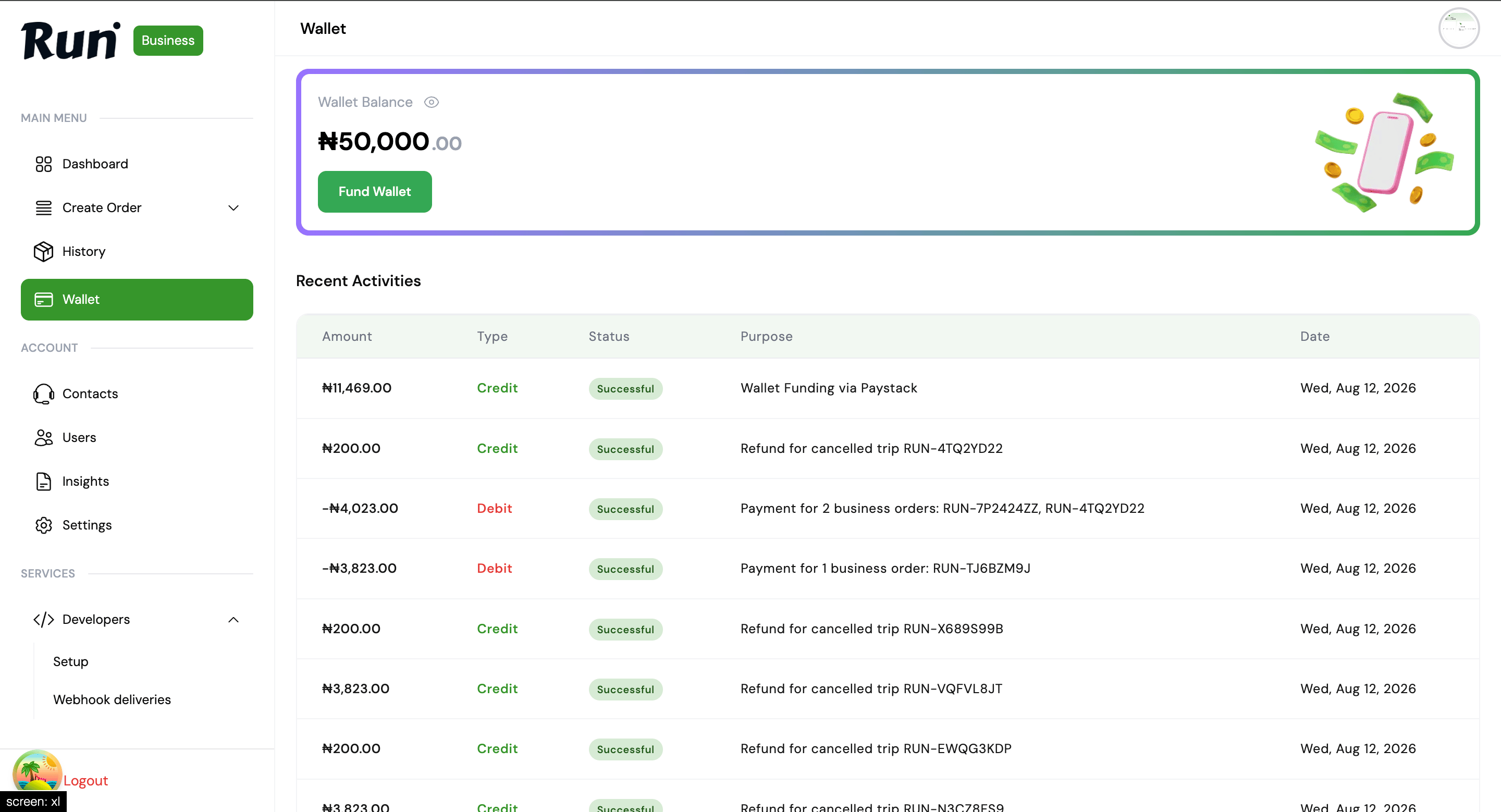The image size is (1501, 812).
Task: Click the Insights document icon
Action: tap(44, 481)
